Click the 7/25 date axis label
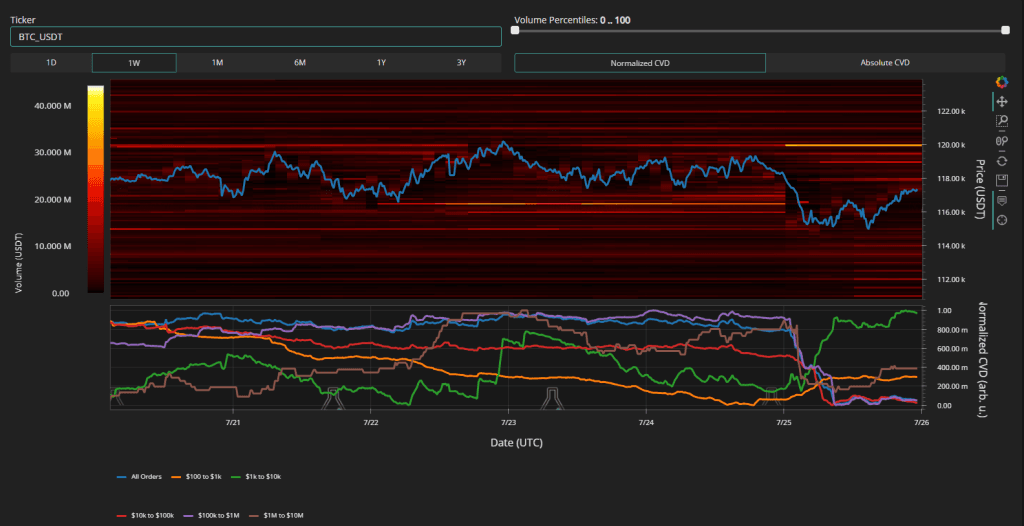Screen dimensions: 1024x526 pos(784,422)
